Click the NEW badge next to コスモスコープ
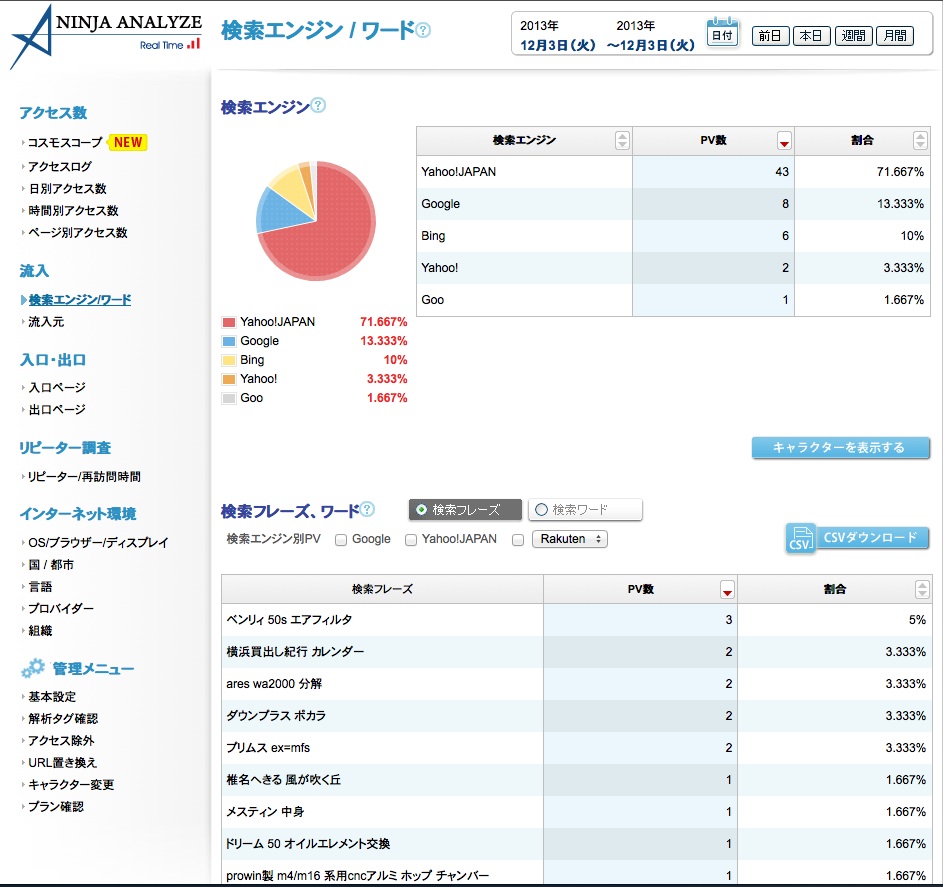943x887 pixels. point(127,143)
